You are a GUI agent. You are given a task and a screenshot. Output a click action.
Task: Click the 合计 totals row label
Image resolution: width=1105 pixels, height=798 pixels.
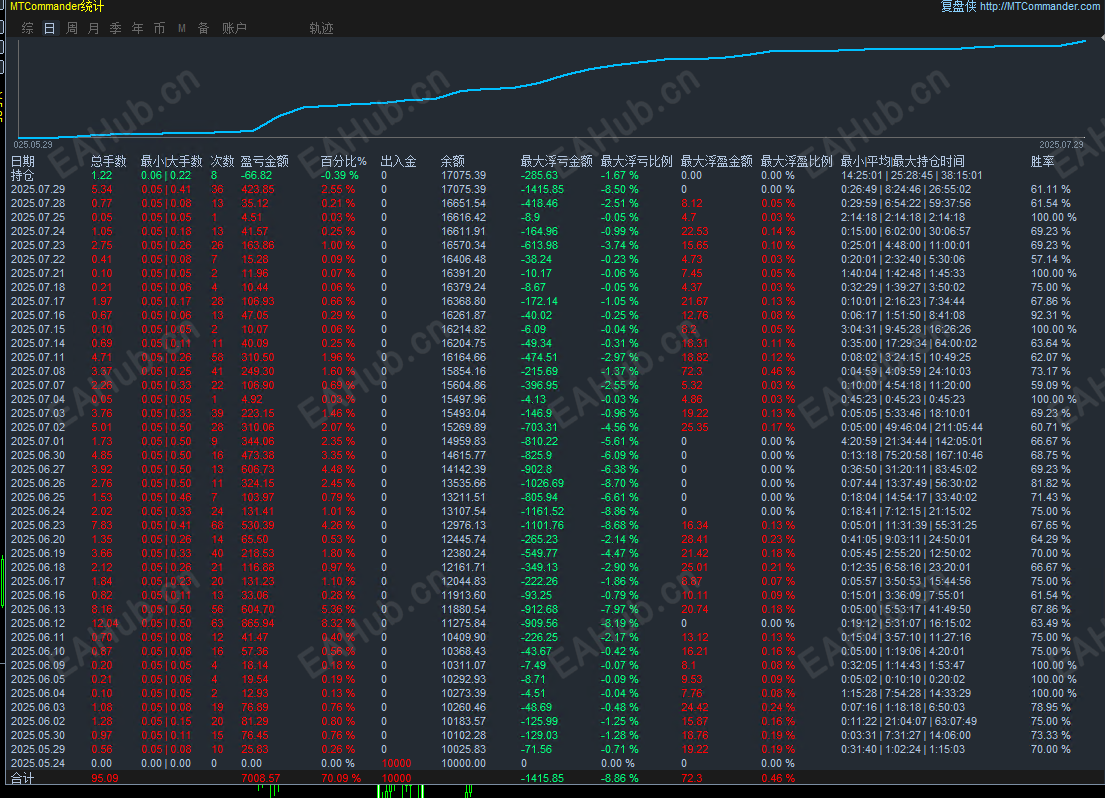coord(23,778)
